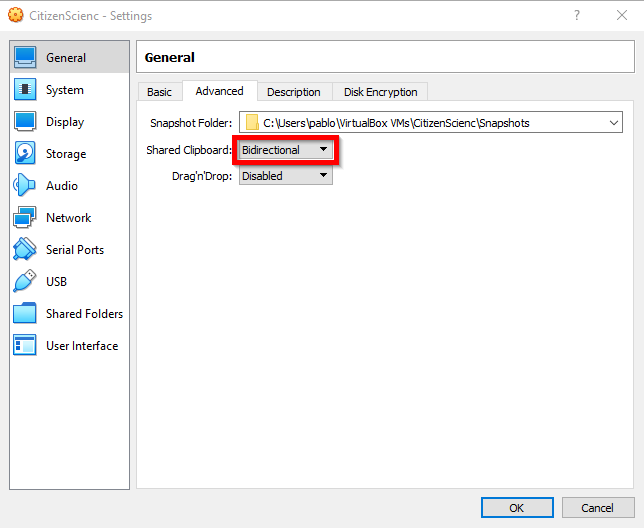Screen dimensions: 644x528
Task: Click the Network computers icon
Action: click(25, 217)
